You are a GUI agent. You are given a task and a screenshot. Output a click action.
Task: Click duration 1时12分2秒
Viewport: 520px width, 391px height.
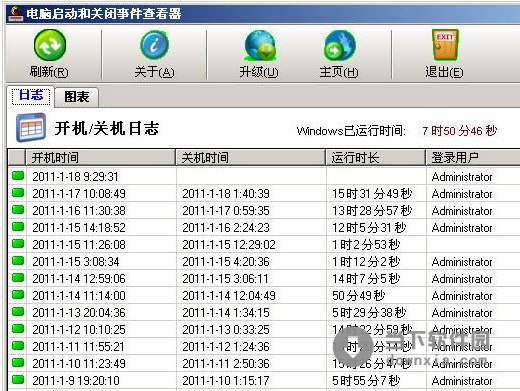point(366,262)
